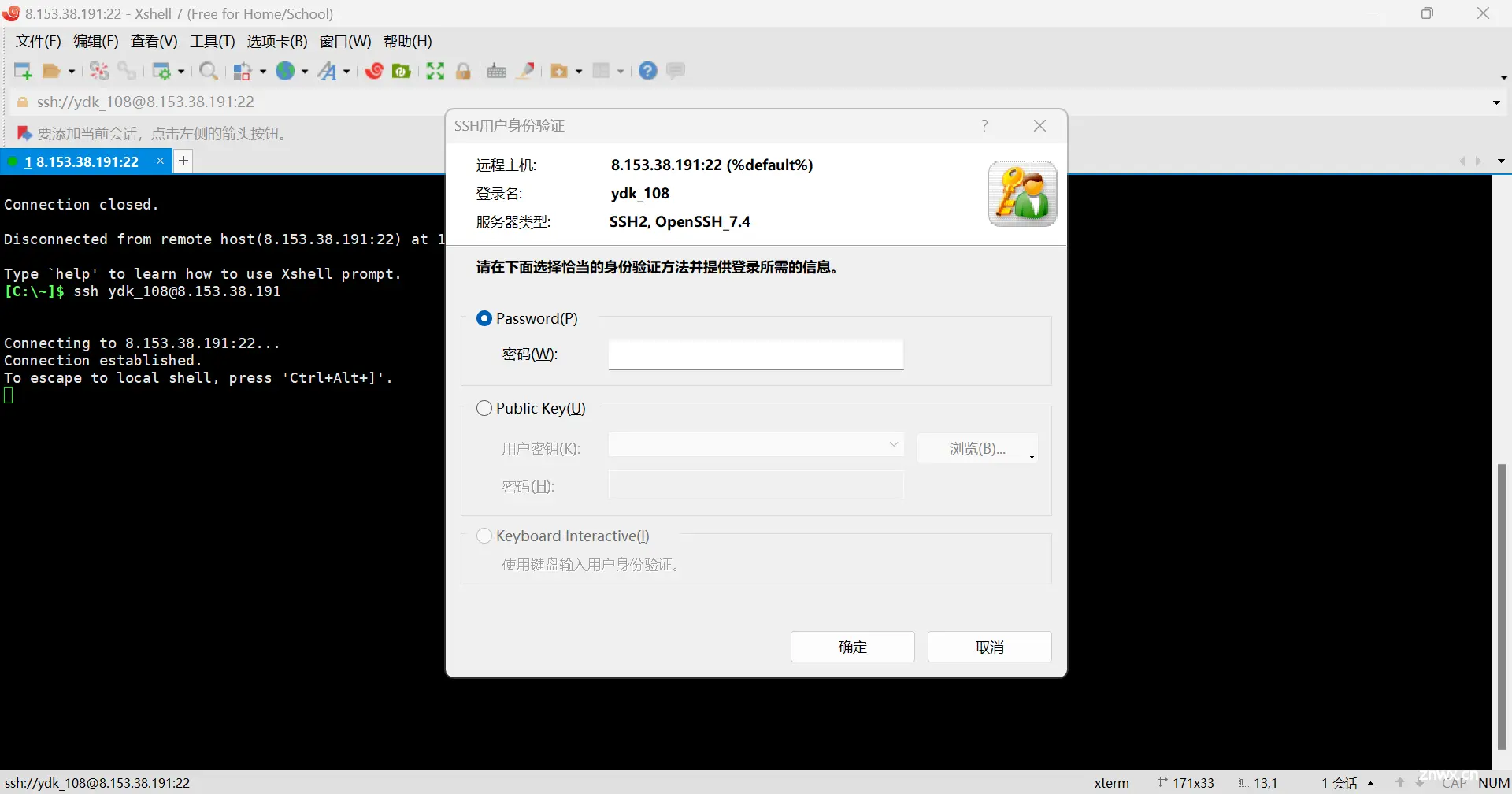This screenshot has height=794, width=1512.
Task: Expand the Properties icon dropdown arrow
Action: coord(180,72)
